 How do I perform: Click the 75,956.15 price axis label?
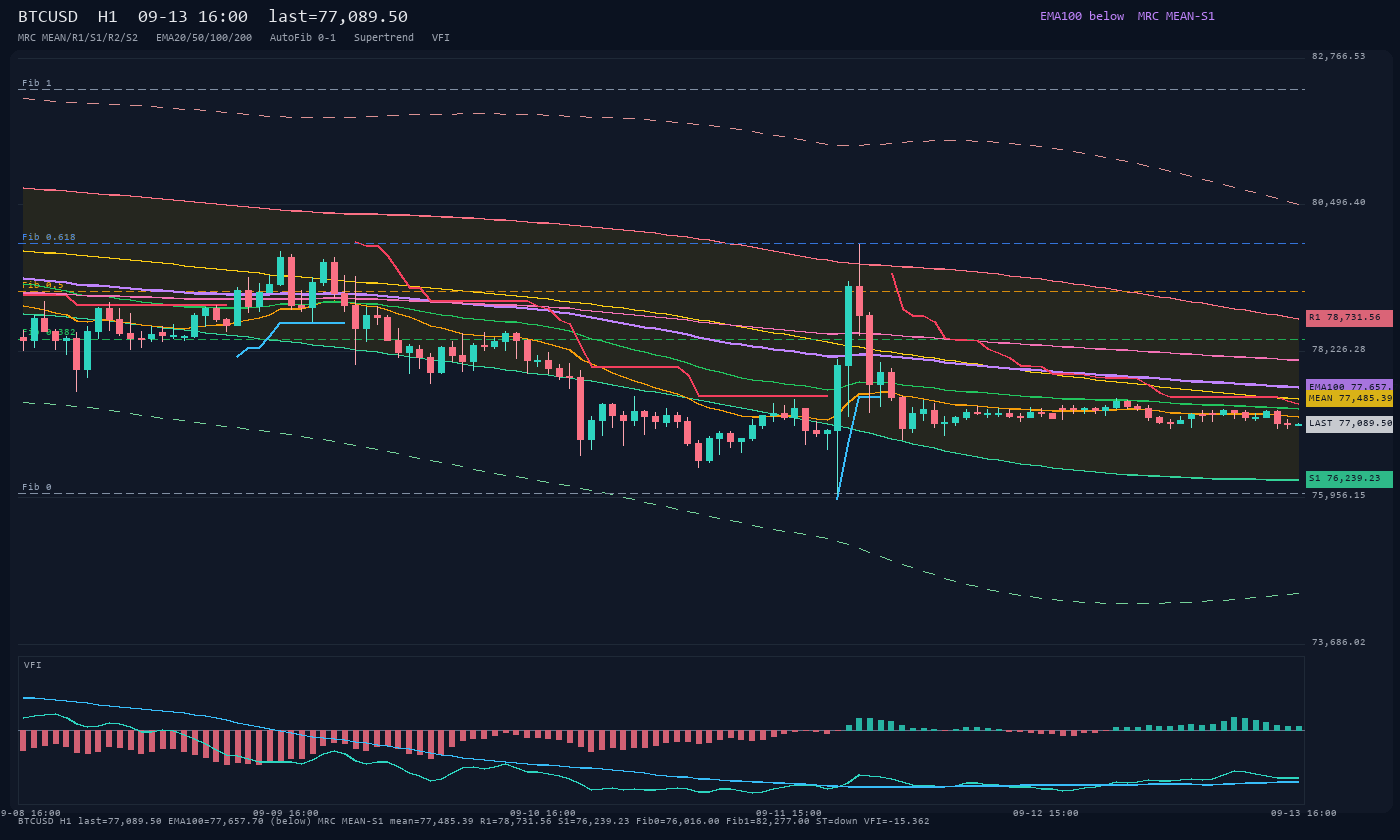tap(1338, 495)
